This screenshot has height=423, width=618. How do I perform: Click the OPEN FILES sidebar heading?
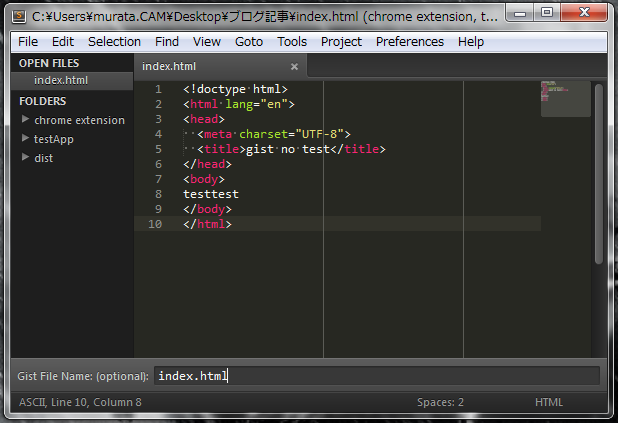pos(49,63)
